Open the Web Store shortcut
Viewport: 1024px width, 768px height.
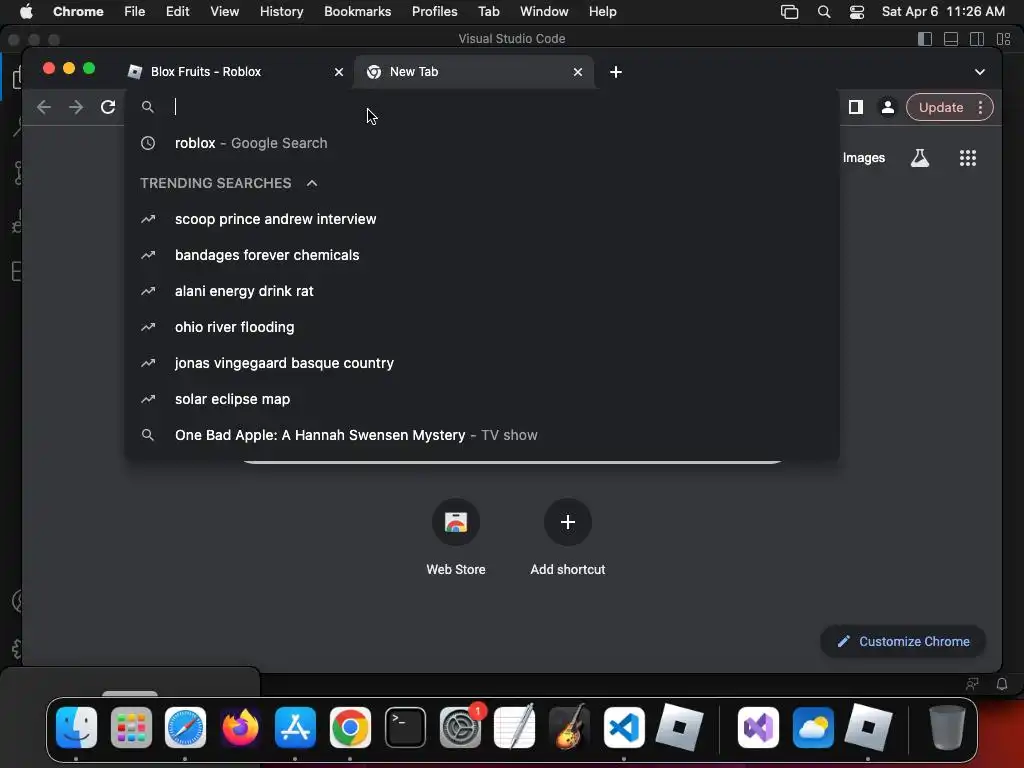pyautogui.click(x=456, y=537)
